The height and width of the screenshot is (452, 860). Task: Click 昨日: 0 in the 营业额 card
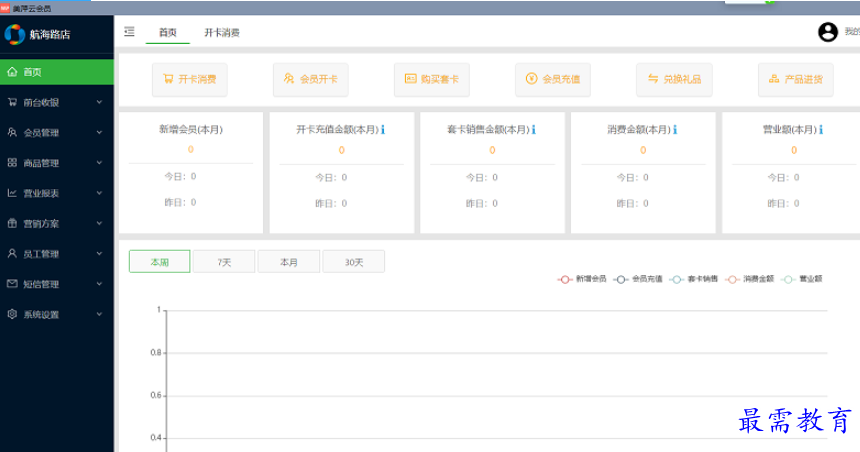click(x=783, y=203)
